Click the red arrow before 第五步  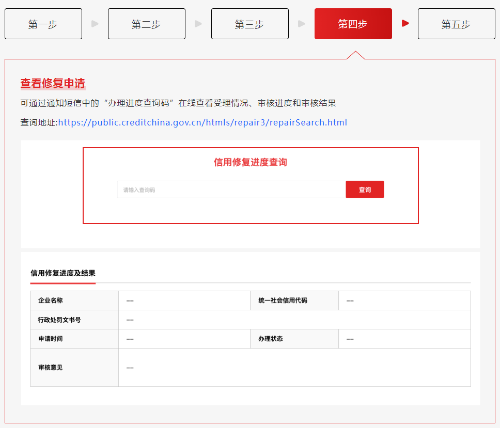(x=405, y=23)
